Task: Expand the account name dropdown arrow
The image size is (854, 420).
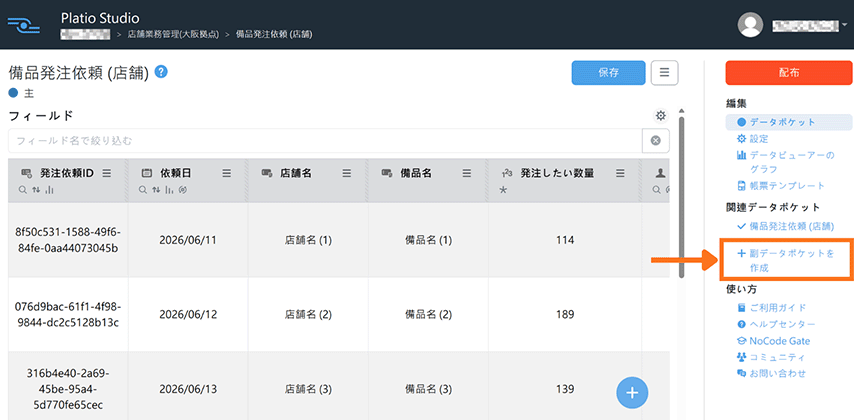Action: tap(844, 25)
